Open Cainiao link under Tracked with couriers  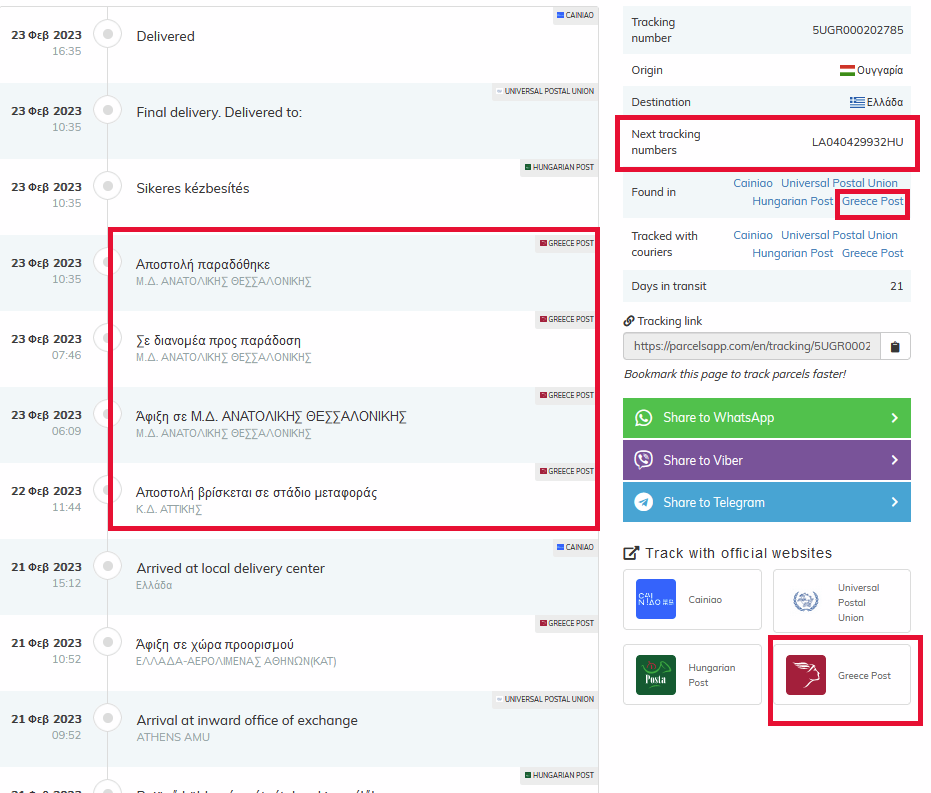[753, 235]
